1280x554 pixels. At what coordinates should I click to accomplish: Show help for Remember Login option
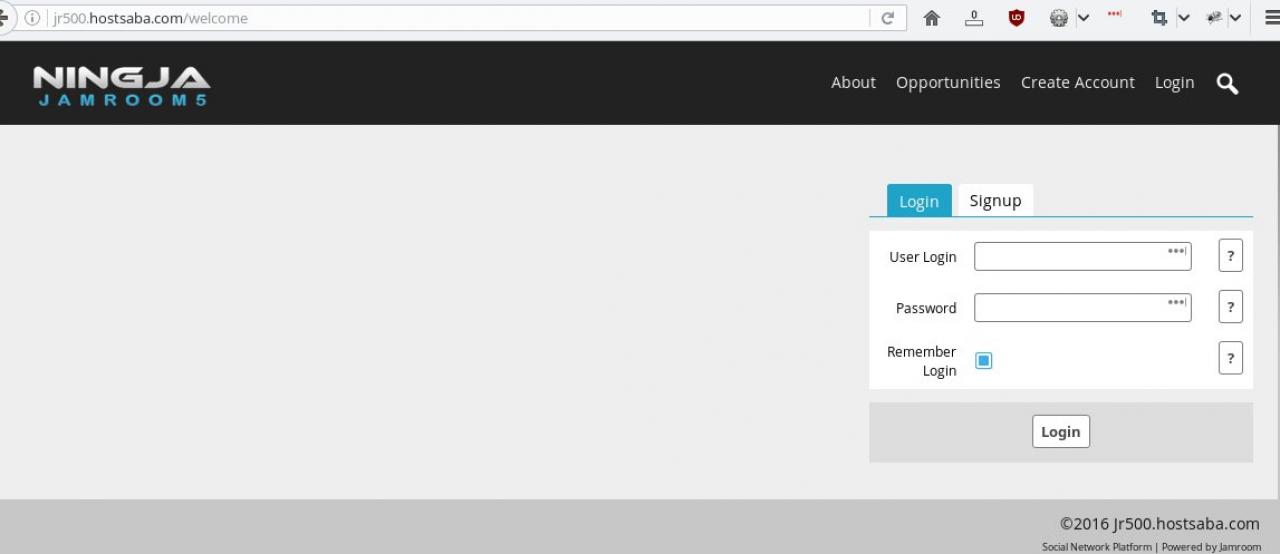pos(1230,358)
